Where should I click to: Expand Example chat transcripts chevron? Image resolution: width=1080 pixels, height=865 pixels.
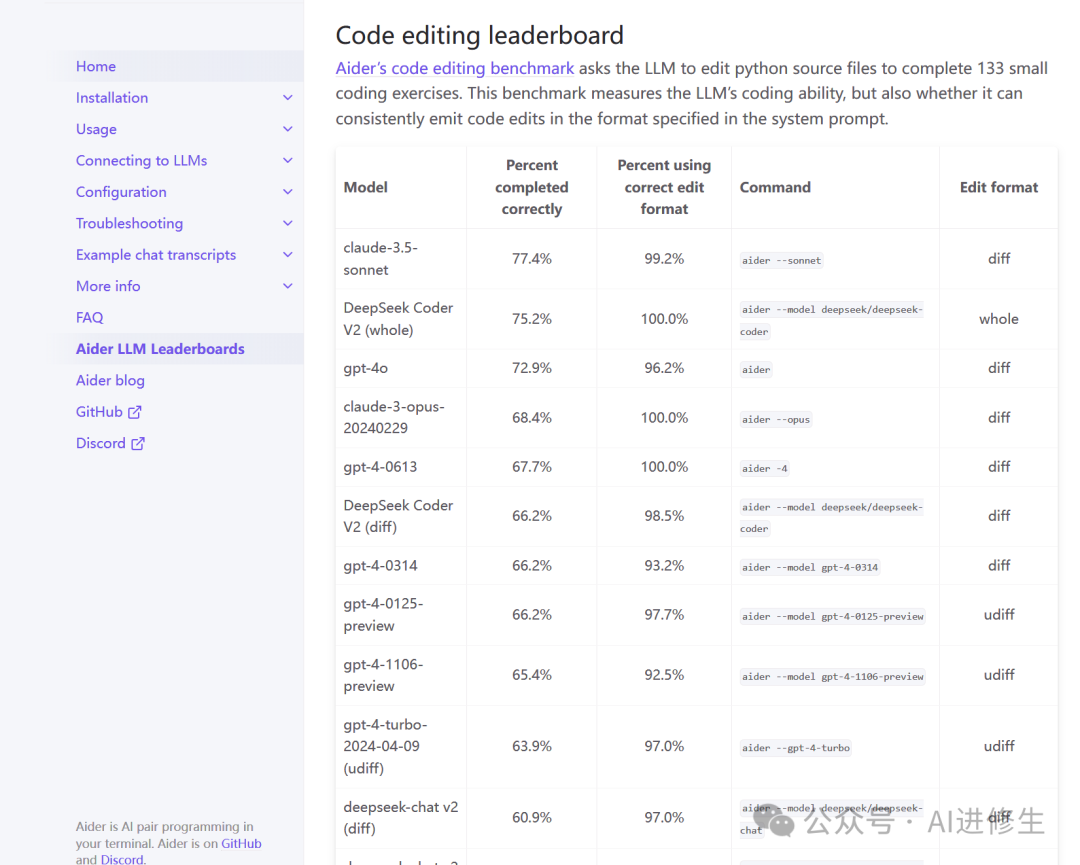[x=288, y=255]
